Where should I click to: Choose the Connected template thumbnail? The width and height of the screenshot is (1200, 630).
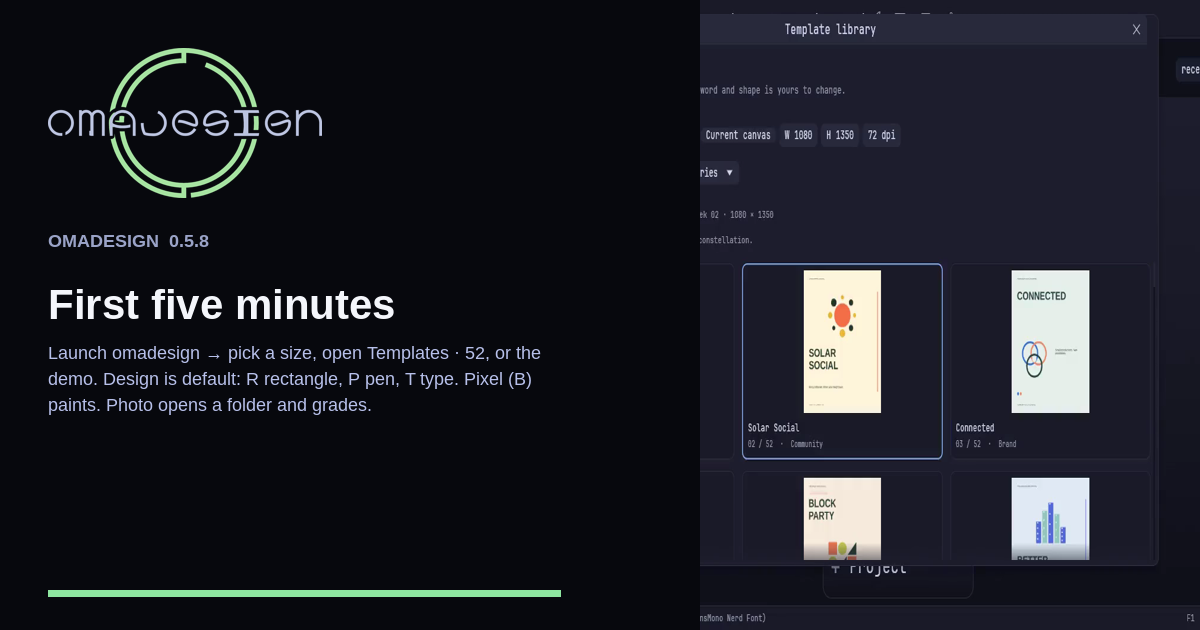pyautogui.click(x=1050, y=341)
